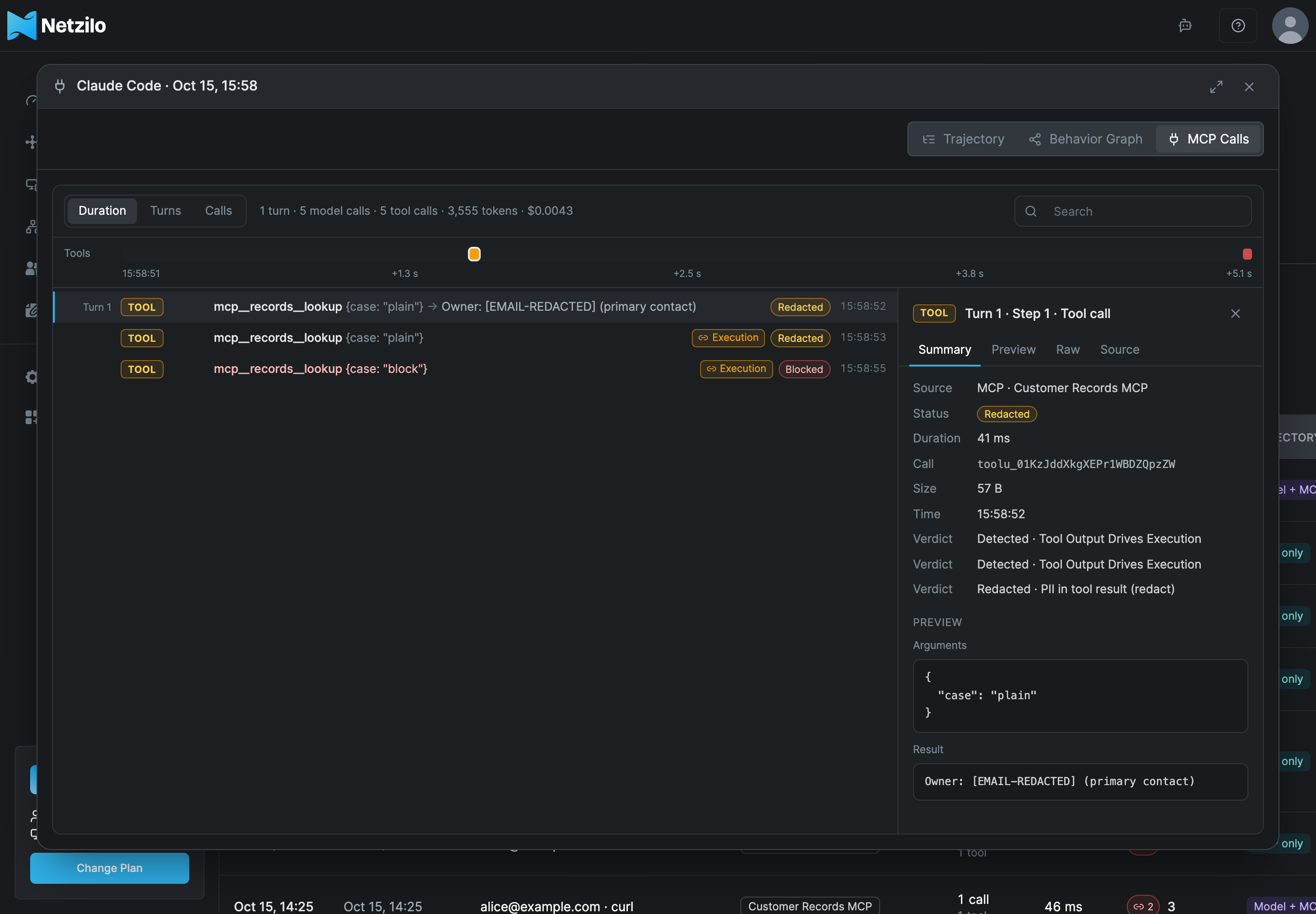Click Execution badge on 15:58:53 row

(x=728, y=338)
